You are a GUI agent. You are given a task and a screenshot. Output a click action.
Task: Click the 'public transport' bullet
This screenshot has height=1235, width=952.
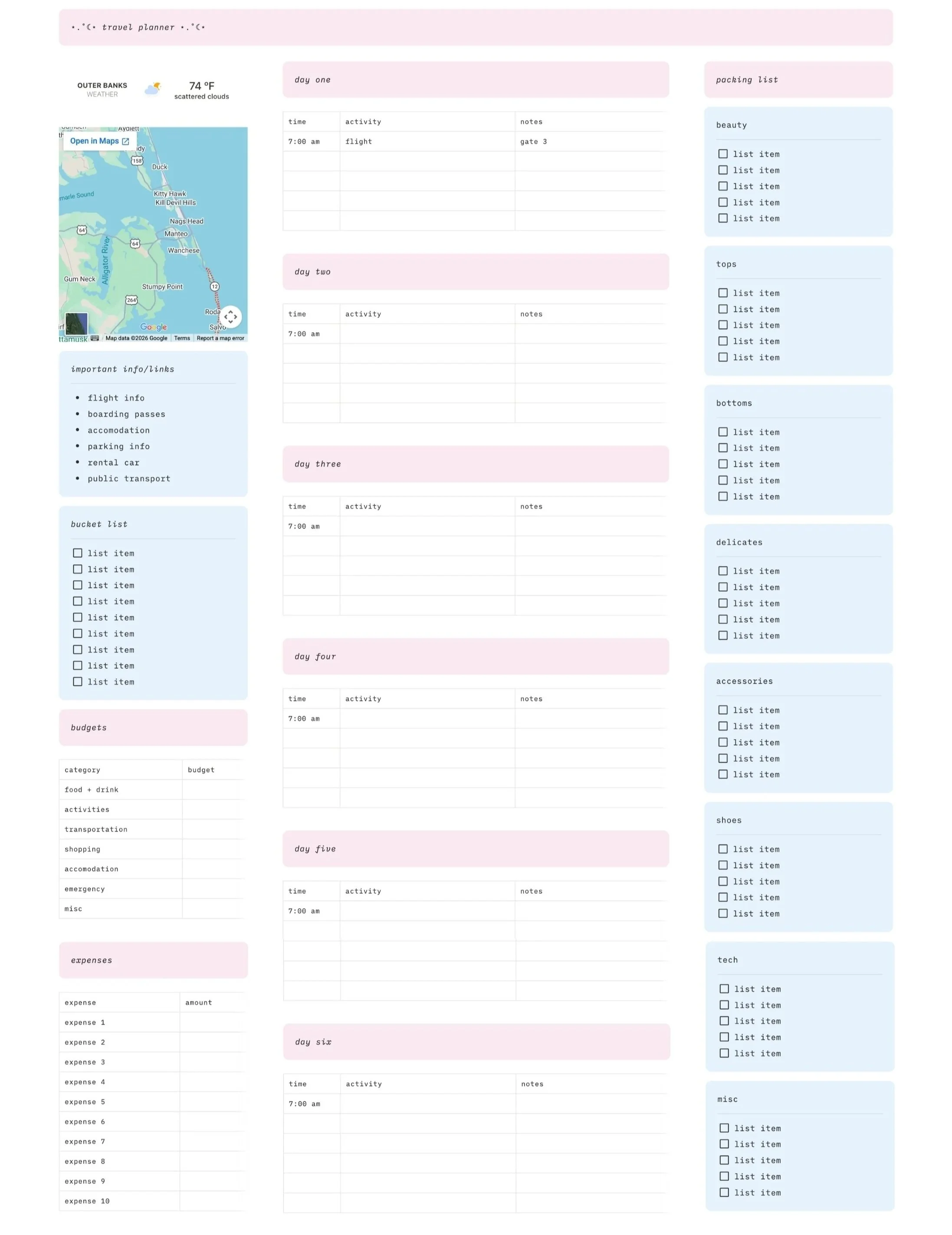click(129, 478)
